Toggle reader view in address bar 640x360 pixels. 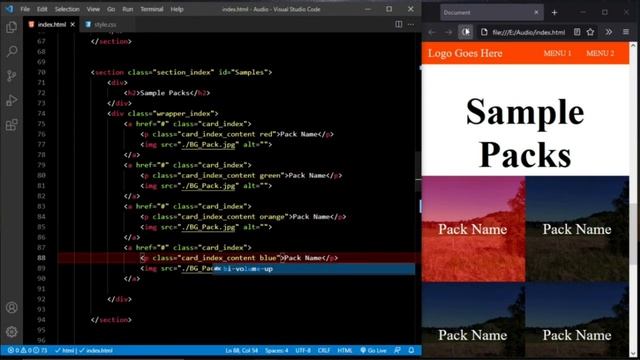click(577, 32)
